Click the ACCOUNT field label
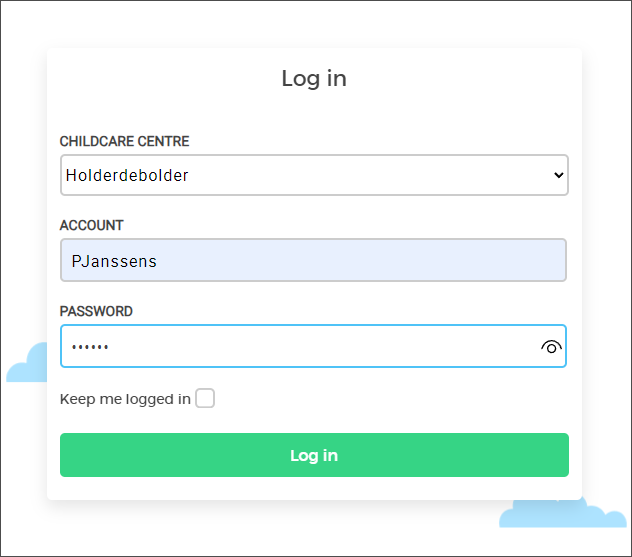 click(92, 226)
